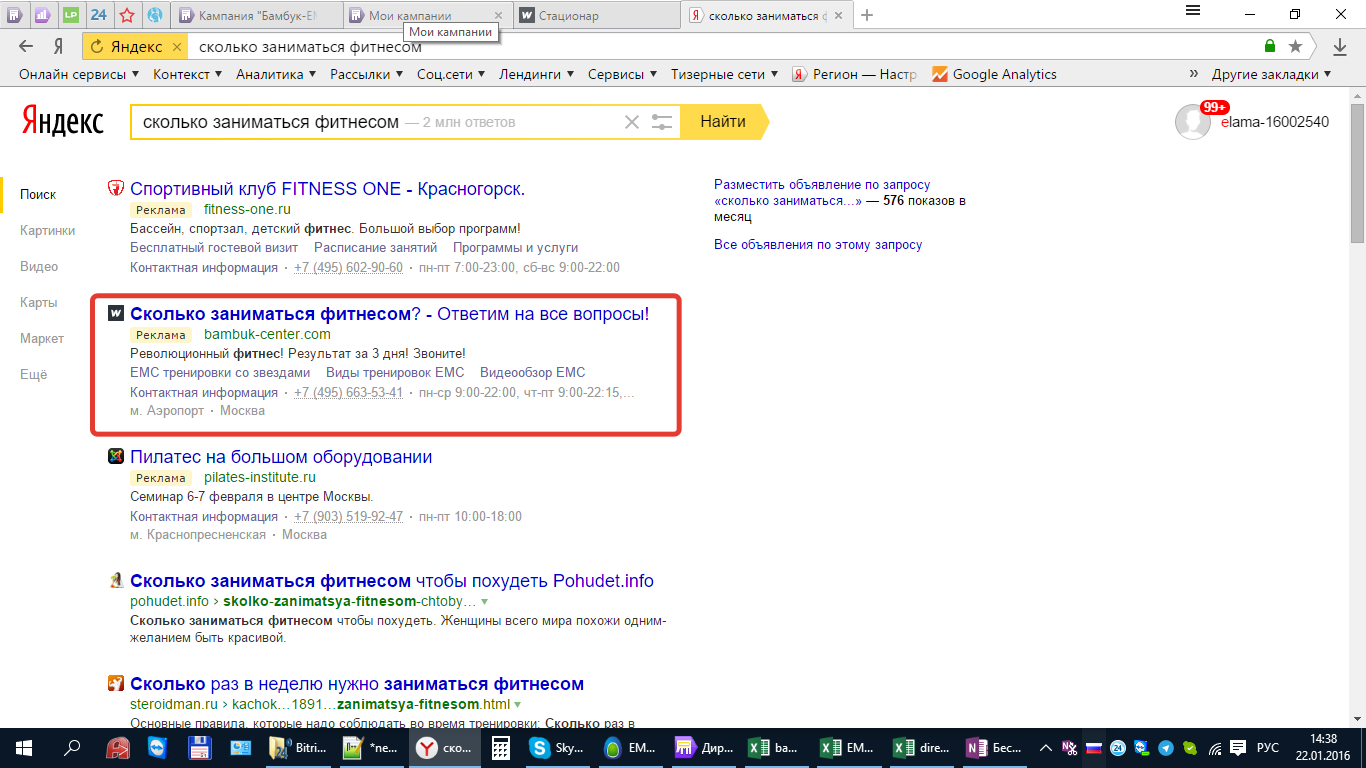
Task: Open browser downloads arrow icon
Action: pyautogui.click(x=1340, y=46)
